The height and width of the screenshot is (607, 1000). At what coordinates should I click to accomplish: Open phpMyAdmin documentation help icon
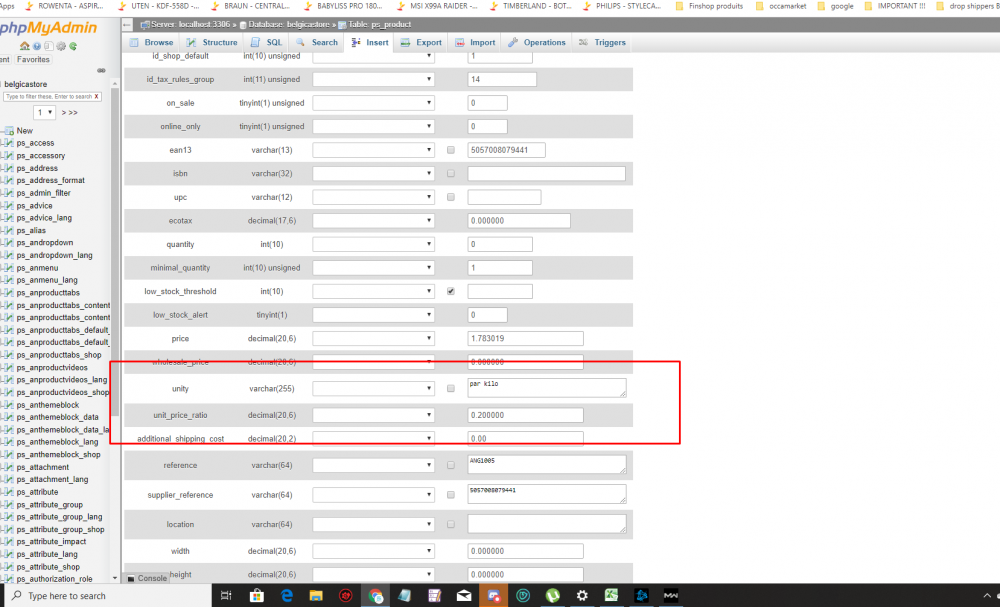37,46
